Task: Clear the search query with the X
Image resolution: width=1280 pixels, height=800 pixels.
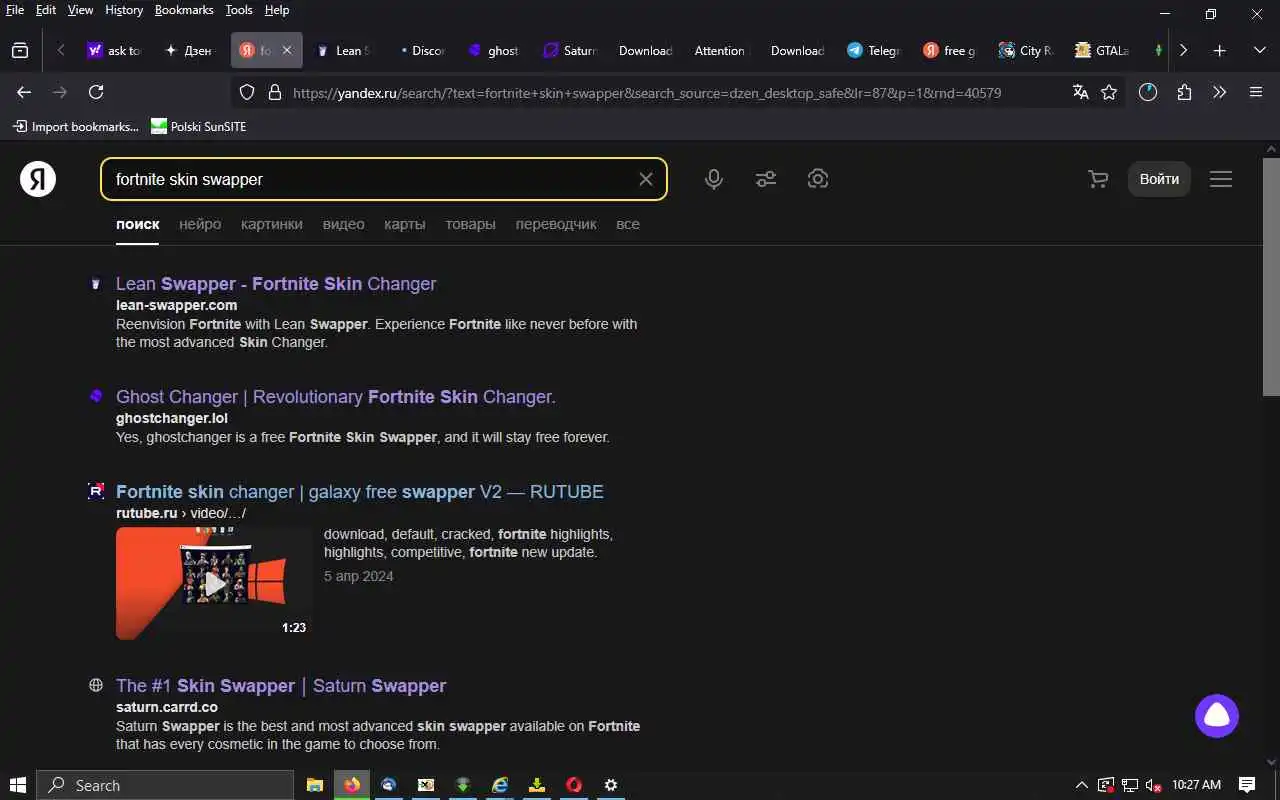Action: click(x=646, y=179)
